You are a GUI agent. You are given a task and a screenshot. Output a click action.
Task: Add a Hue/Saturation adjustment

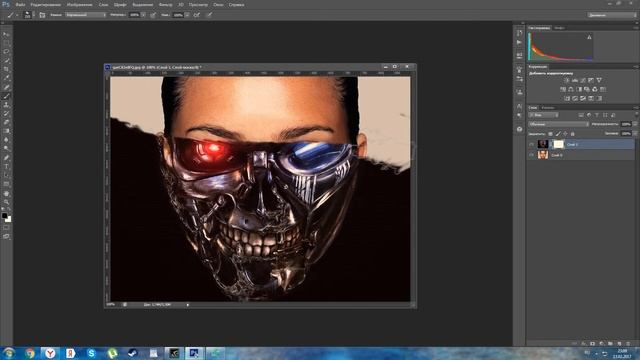563,89
